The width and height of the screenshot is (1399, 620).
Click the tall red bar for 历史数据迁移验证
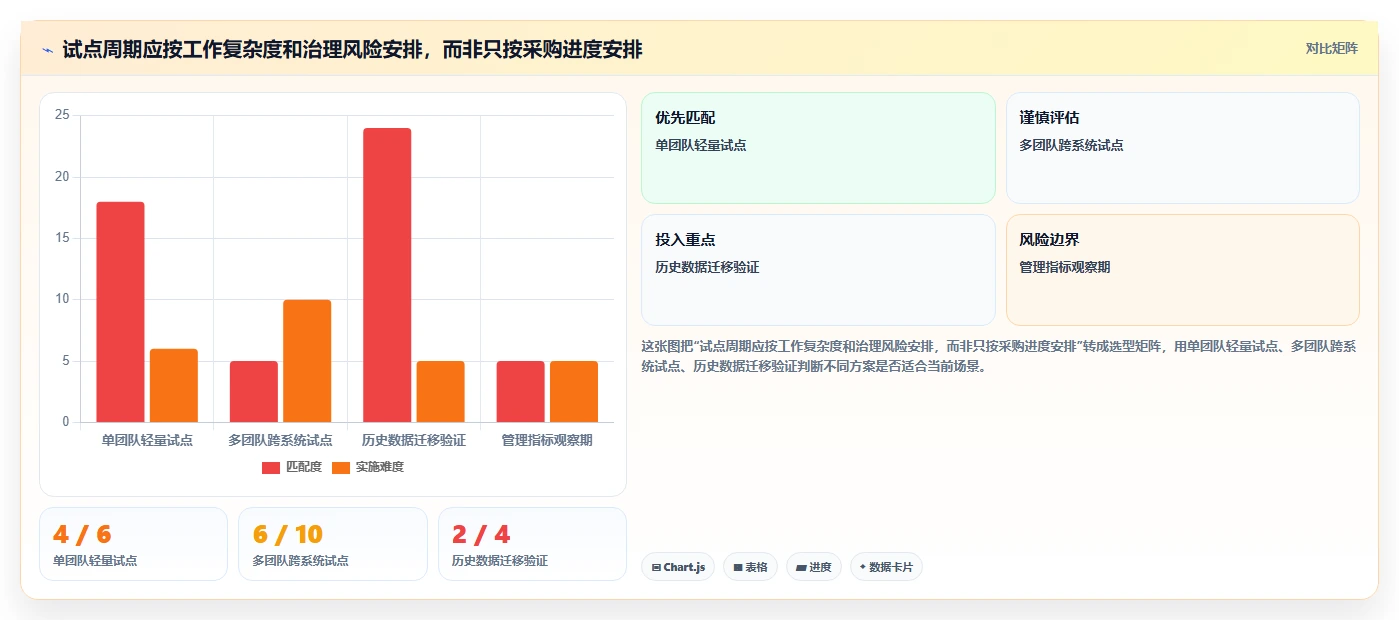(387, 275)
